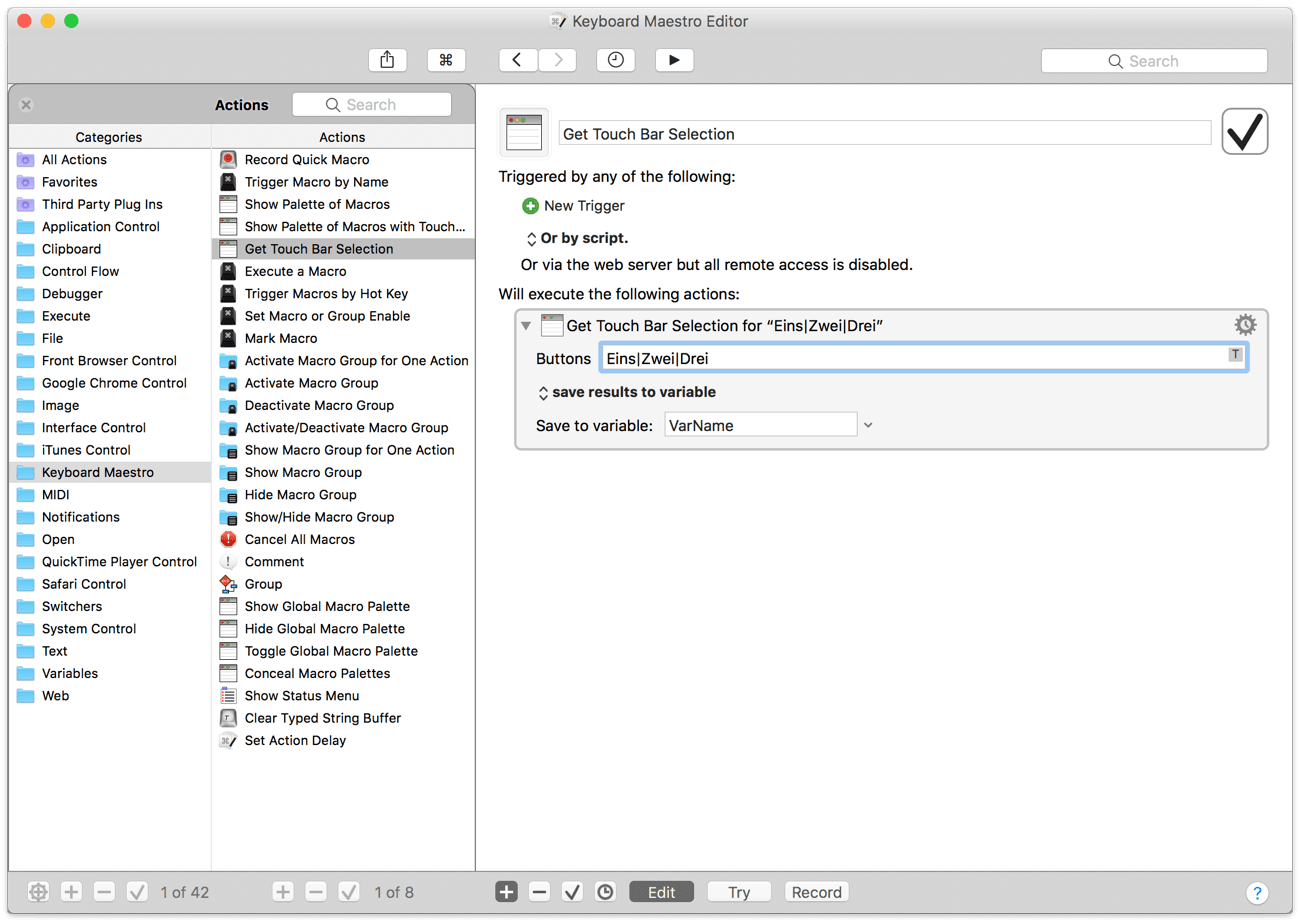Collapse the Get Touch Bar Selection action
The image size is (1300, 921).
pos(525,325)
